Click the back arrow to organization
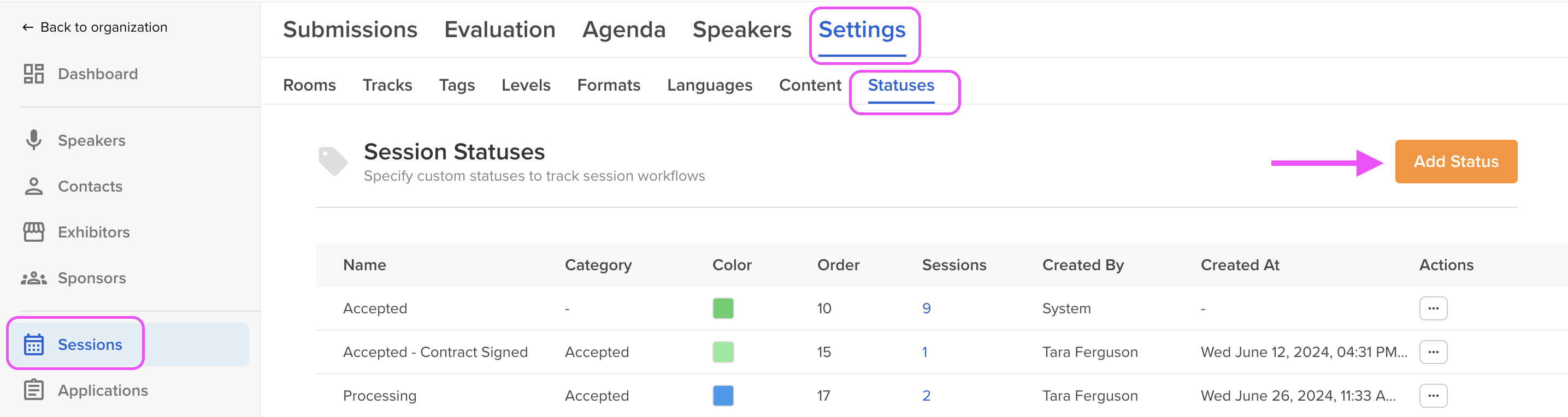Viewport: 1568px width, 417px height. (x=27, y=27)
